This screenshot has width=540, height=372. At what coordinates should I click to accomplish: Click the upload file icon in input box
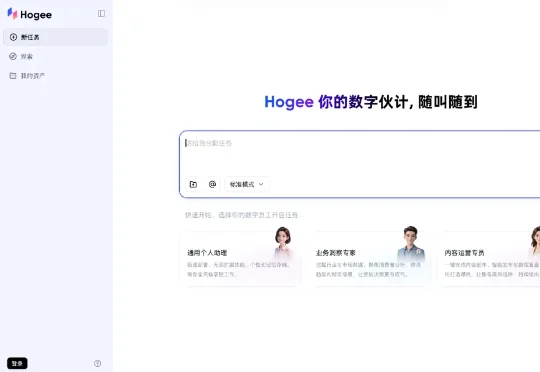(x=193, y=184)
